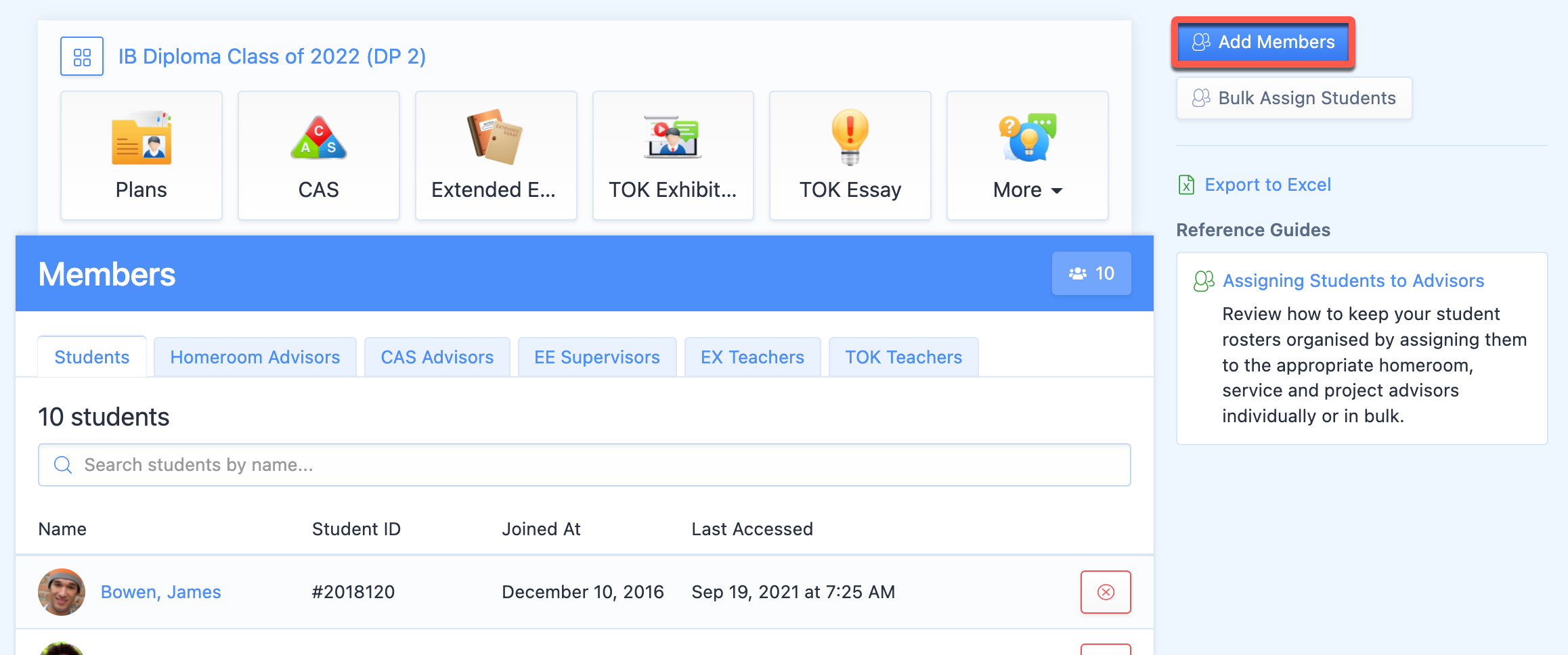
Task: Open the TOK Essay lightbulb card
Action: [850, 156]
